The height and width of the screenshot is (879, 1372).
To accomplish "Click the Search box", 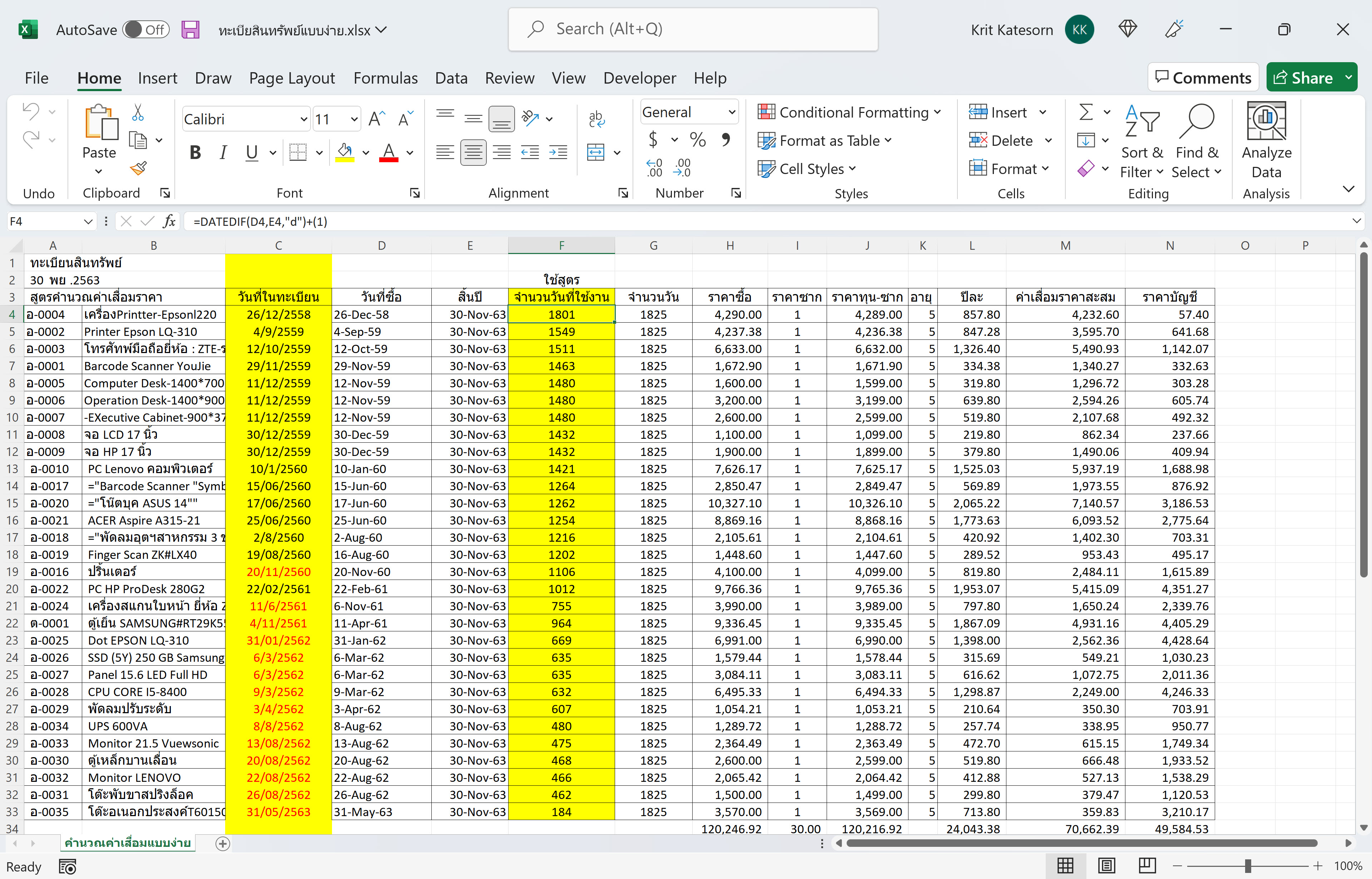I will [x=693, y=30].
